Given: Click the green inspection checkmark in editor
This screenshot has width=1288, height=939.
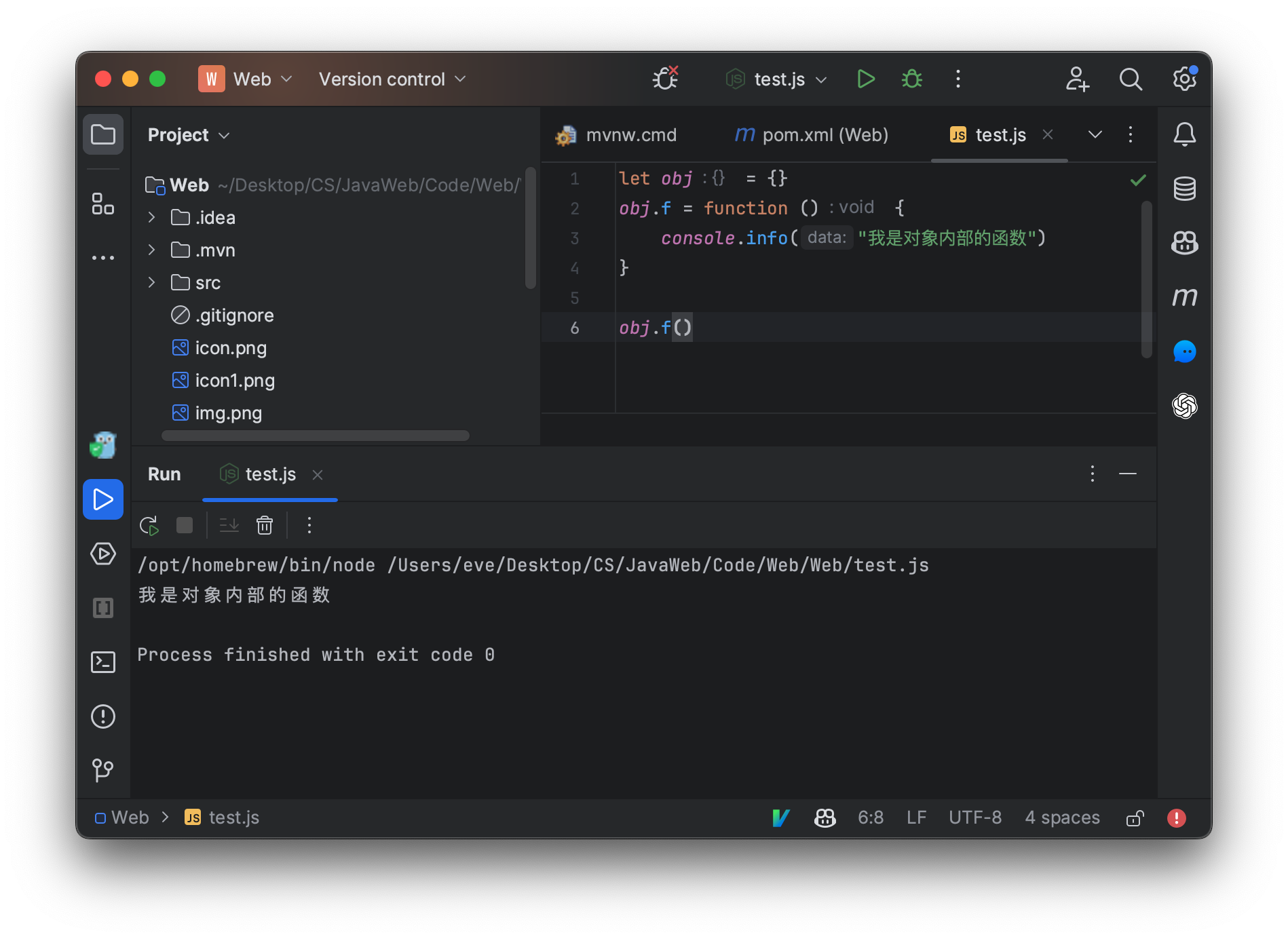Looking at the screenshot, I should pyautogui.click(x=1138, y=180).
